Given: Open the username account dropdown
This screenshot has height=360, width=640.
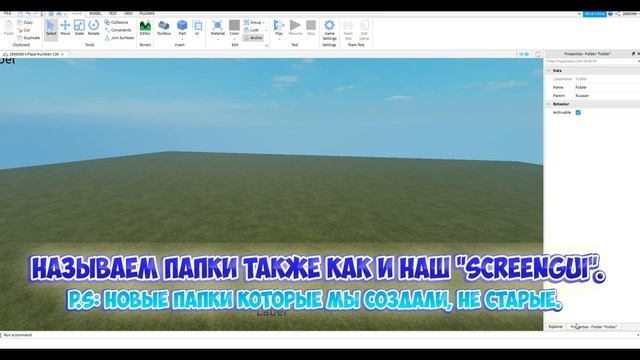Looking at the screenshot, I should pyautogui.click(x=630, y=14).
